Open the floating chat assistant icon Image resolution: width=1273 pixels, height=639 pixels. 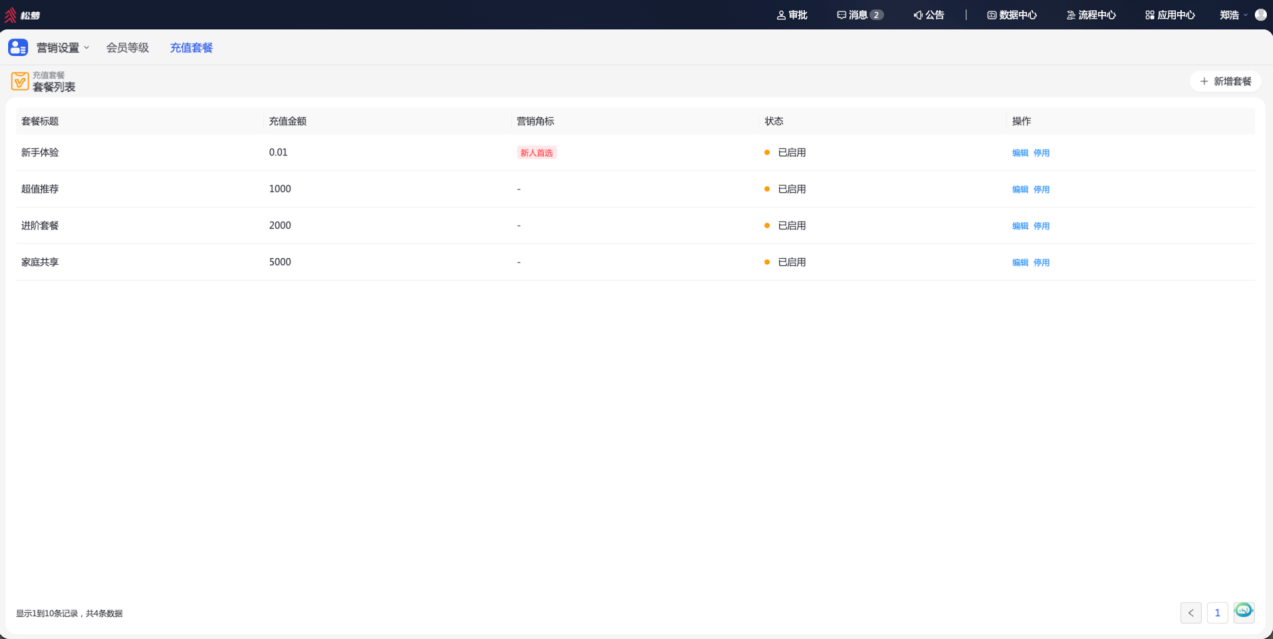(x=1243, y=609)
